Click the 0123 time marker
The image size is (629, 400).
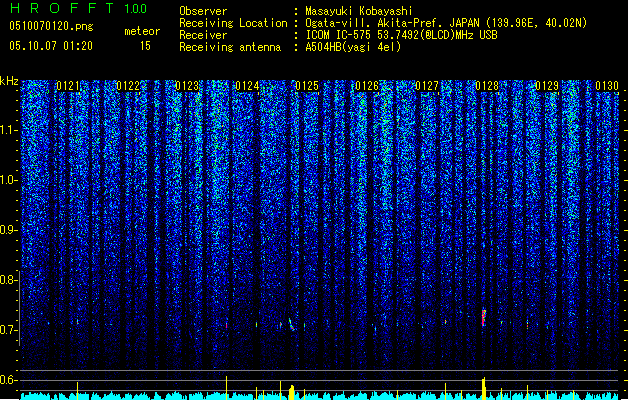(187, 86)
